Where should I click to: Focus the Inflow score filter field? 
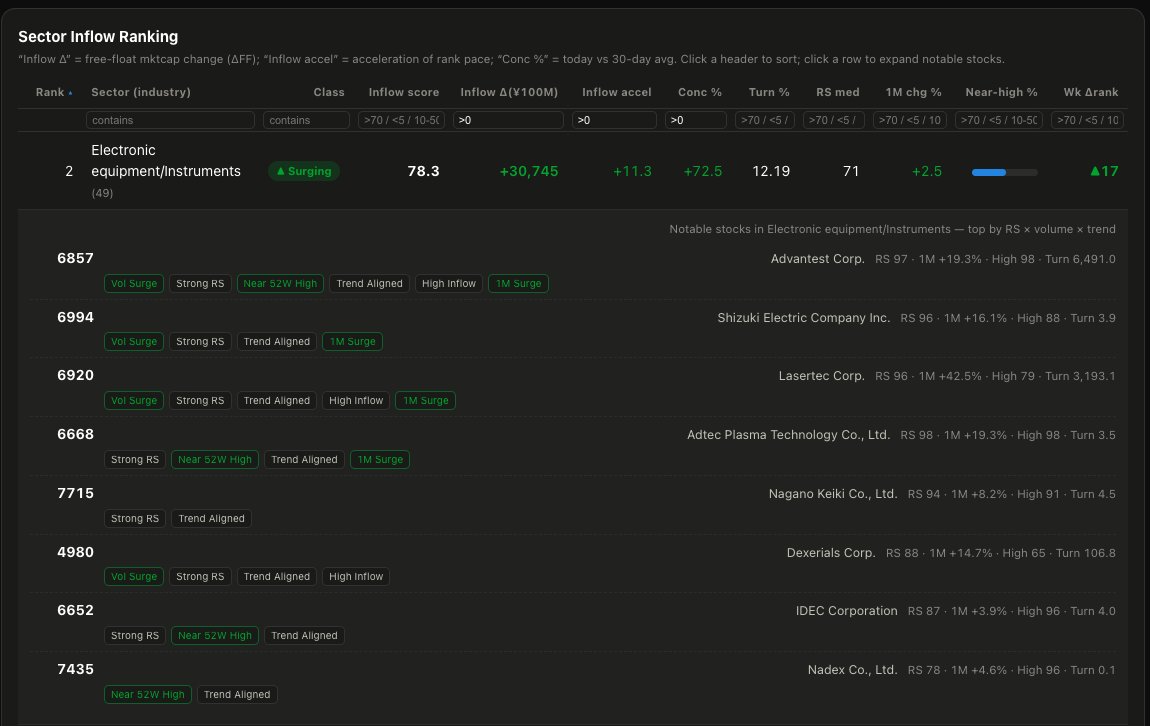(x=401, y=120)
